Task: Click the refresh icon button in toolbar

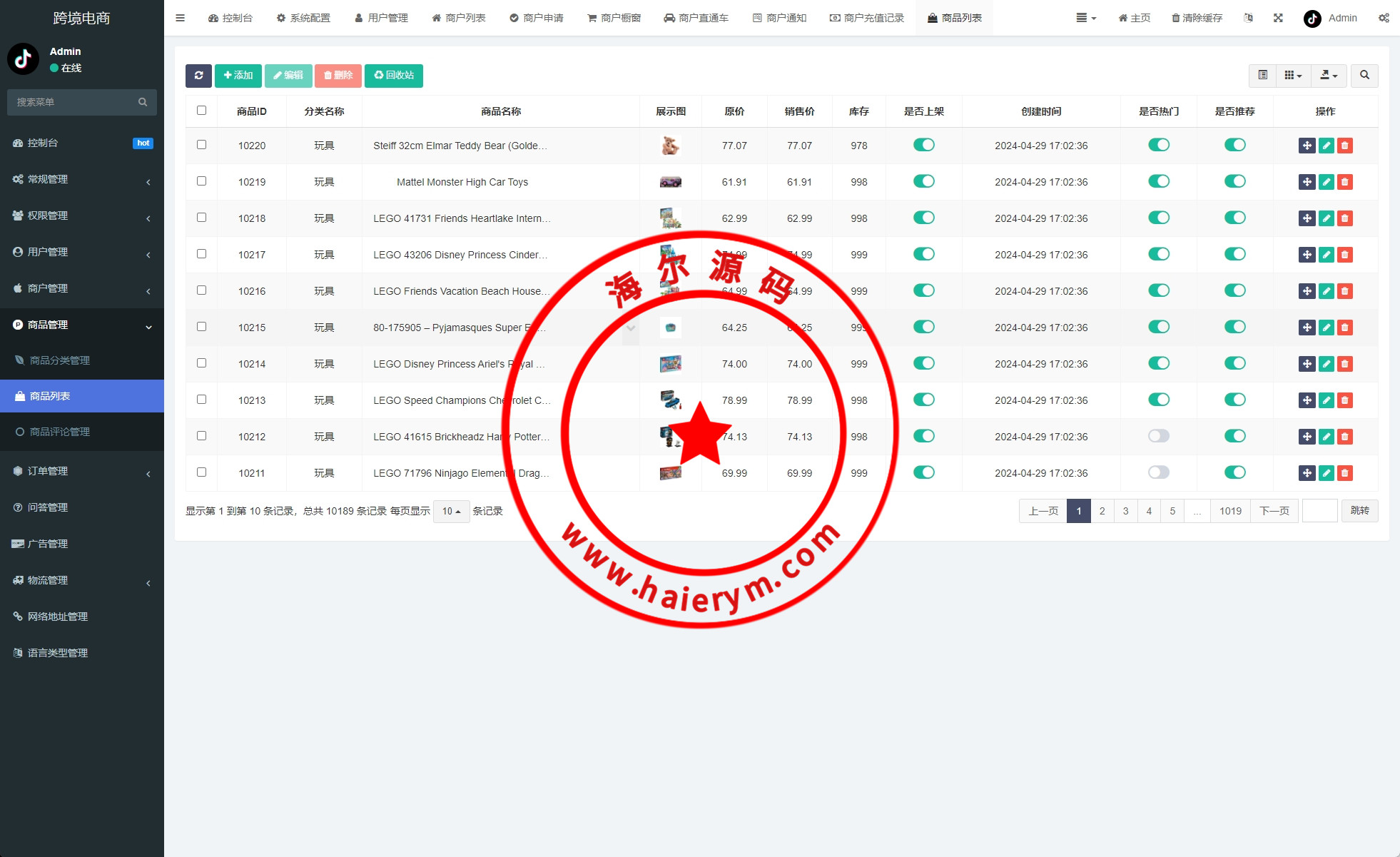Action: click(x=198, y=76)
